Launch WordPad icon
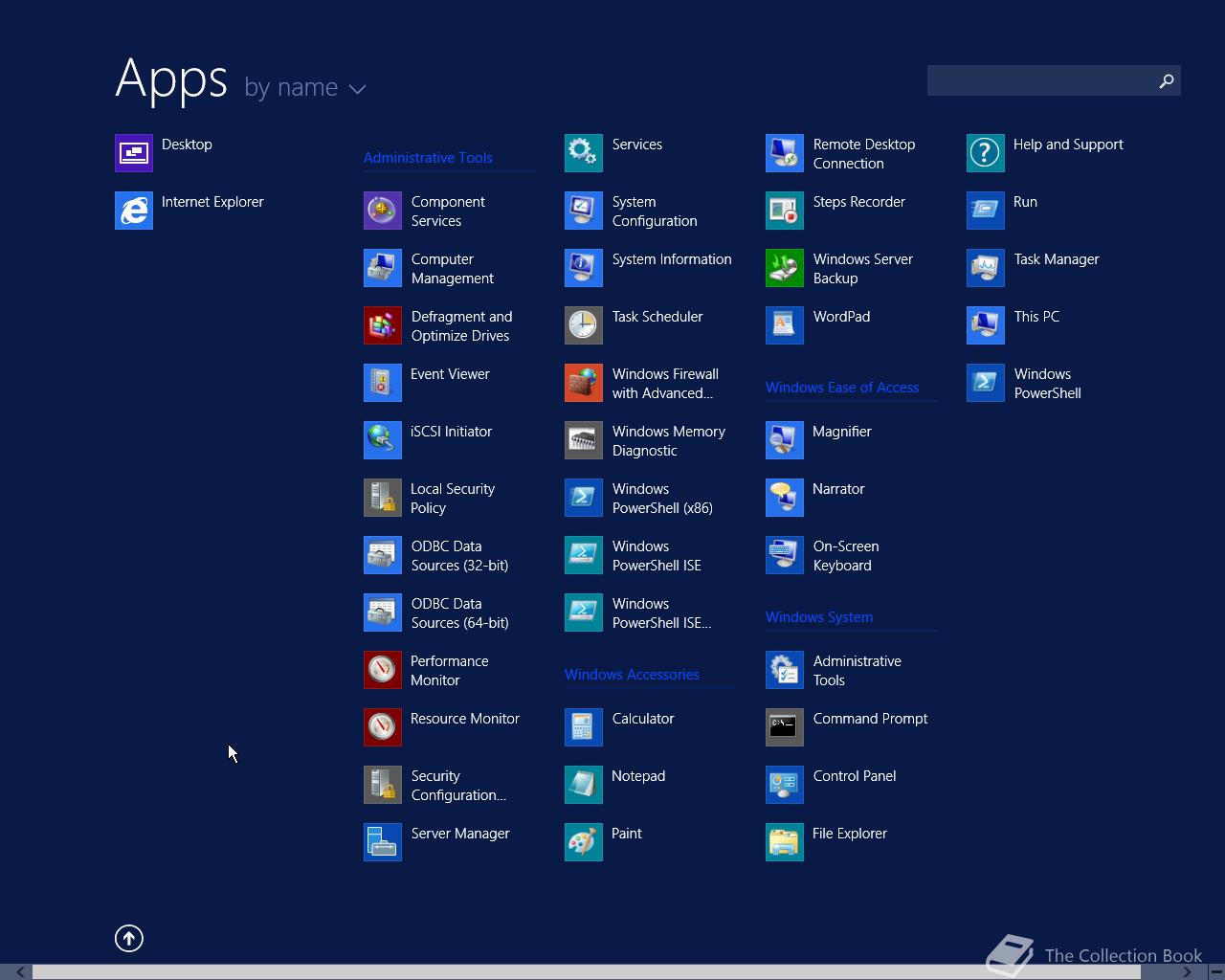Viewport: 1225px width, 980px height. click(785, 325)
